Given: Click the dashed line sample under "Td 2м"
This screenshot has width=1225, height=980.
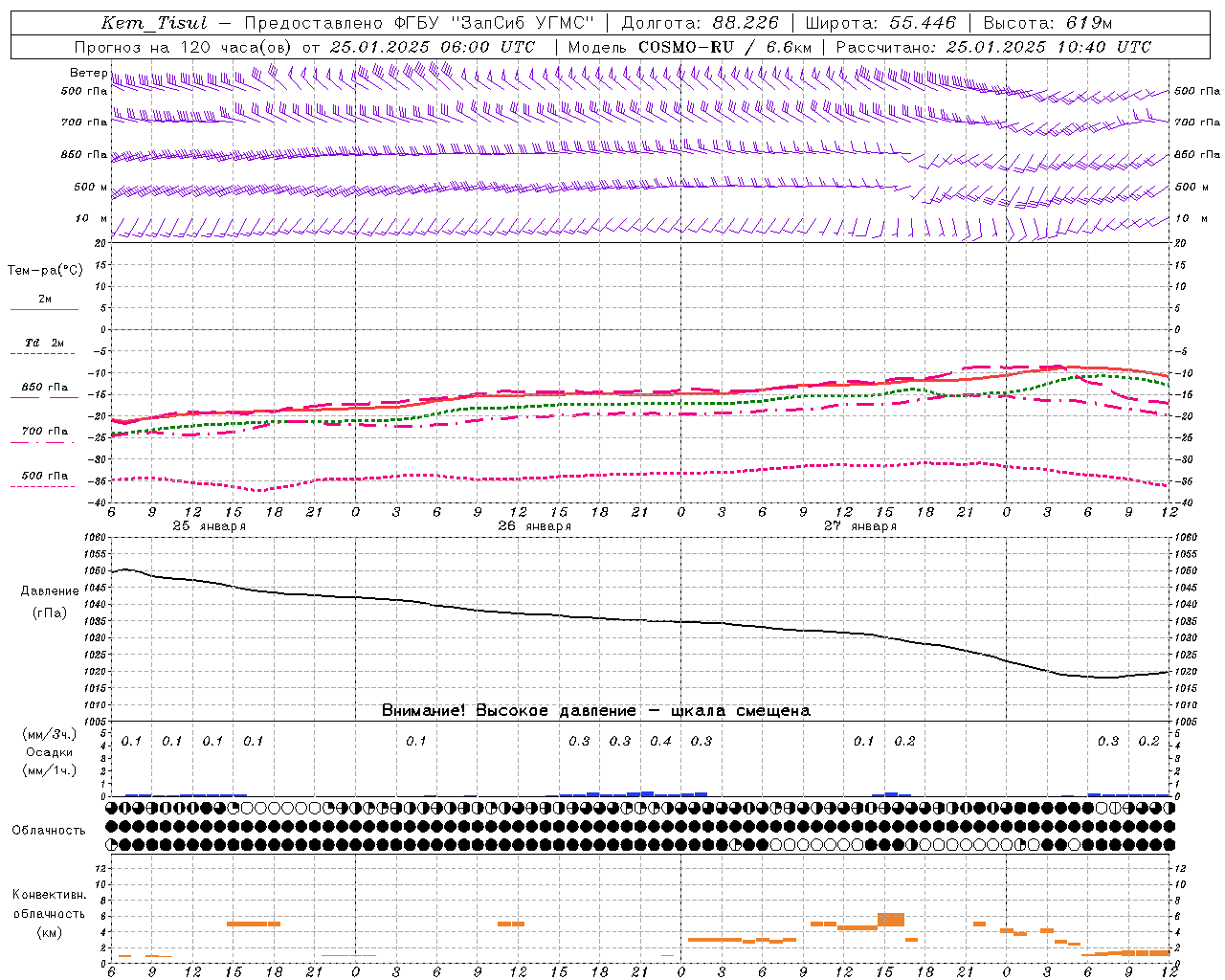Looking at the screenshot, I should coord(44,354).
